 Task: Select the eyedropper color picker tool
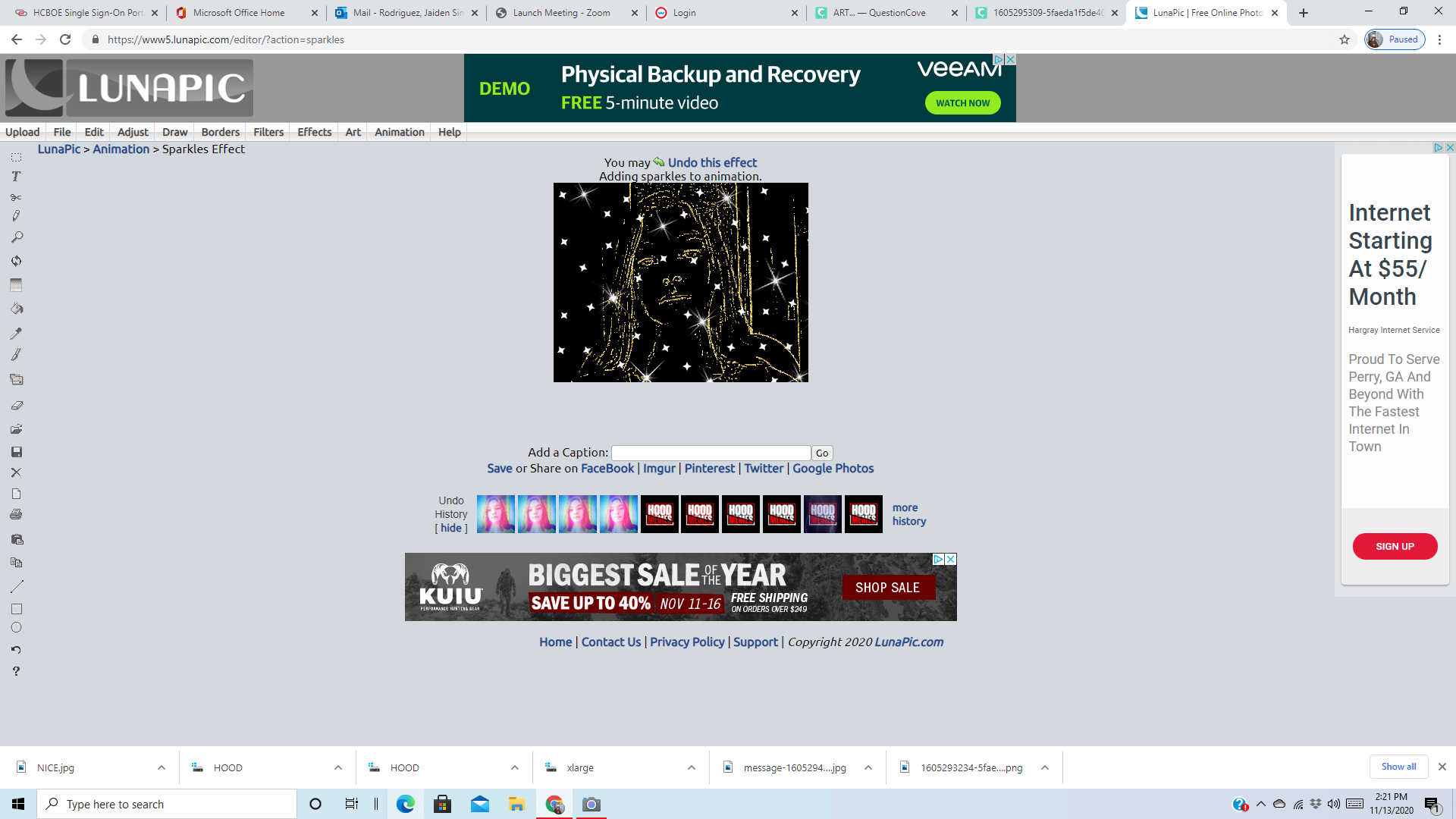(16, 333)
